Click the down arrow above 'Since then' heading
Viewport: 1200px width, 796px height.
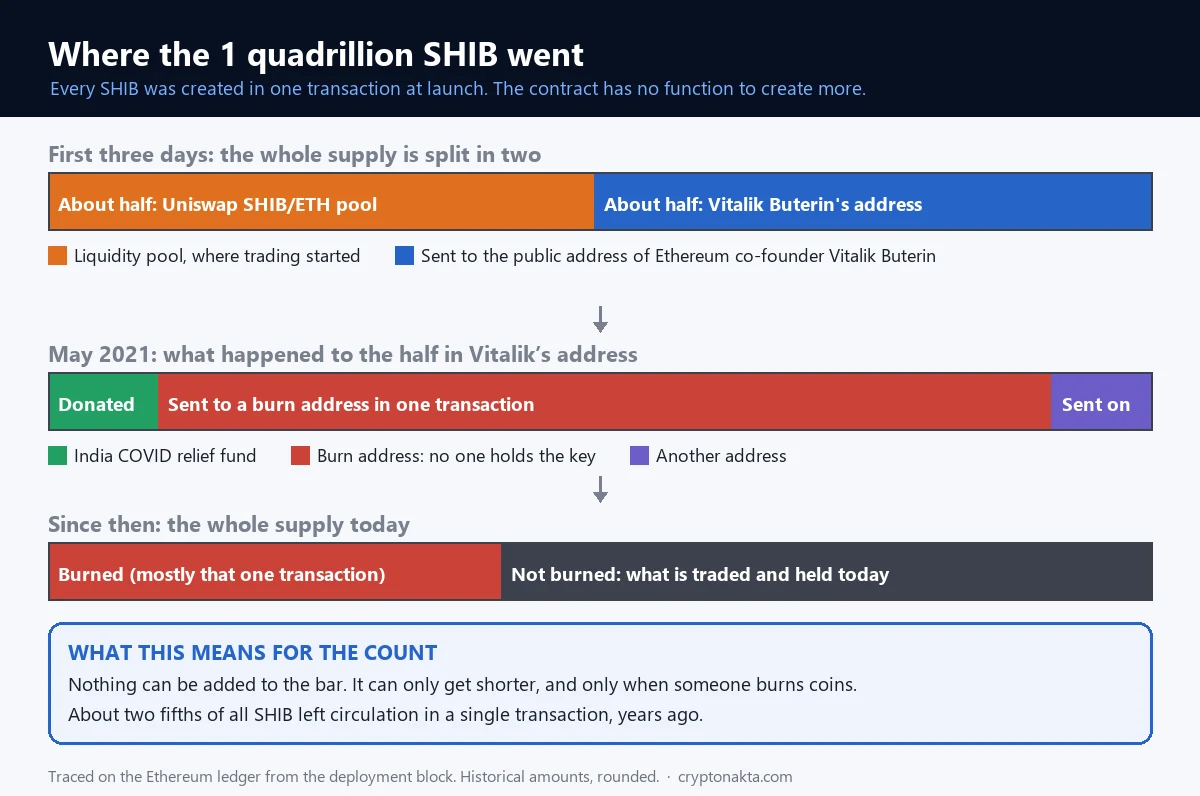600,489
